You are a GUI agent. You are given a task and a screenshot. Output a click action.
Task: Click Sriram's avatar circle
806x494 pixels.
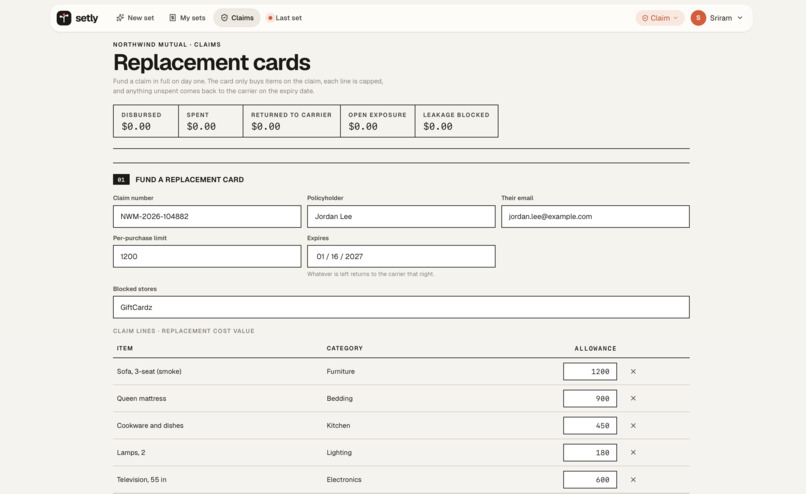point(698,18)
